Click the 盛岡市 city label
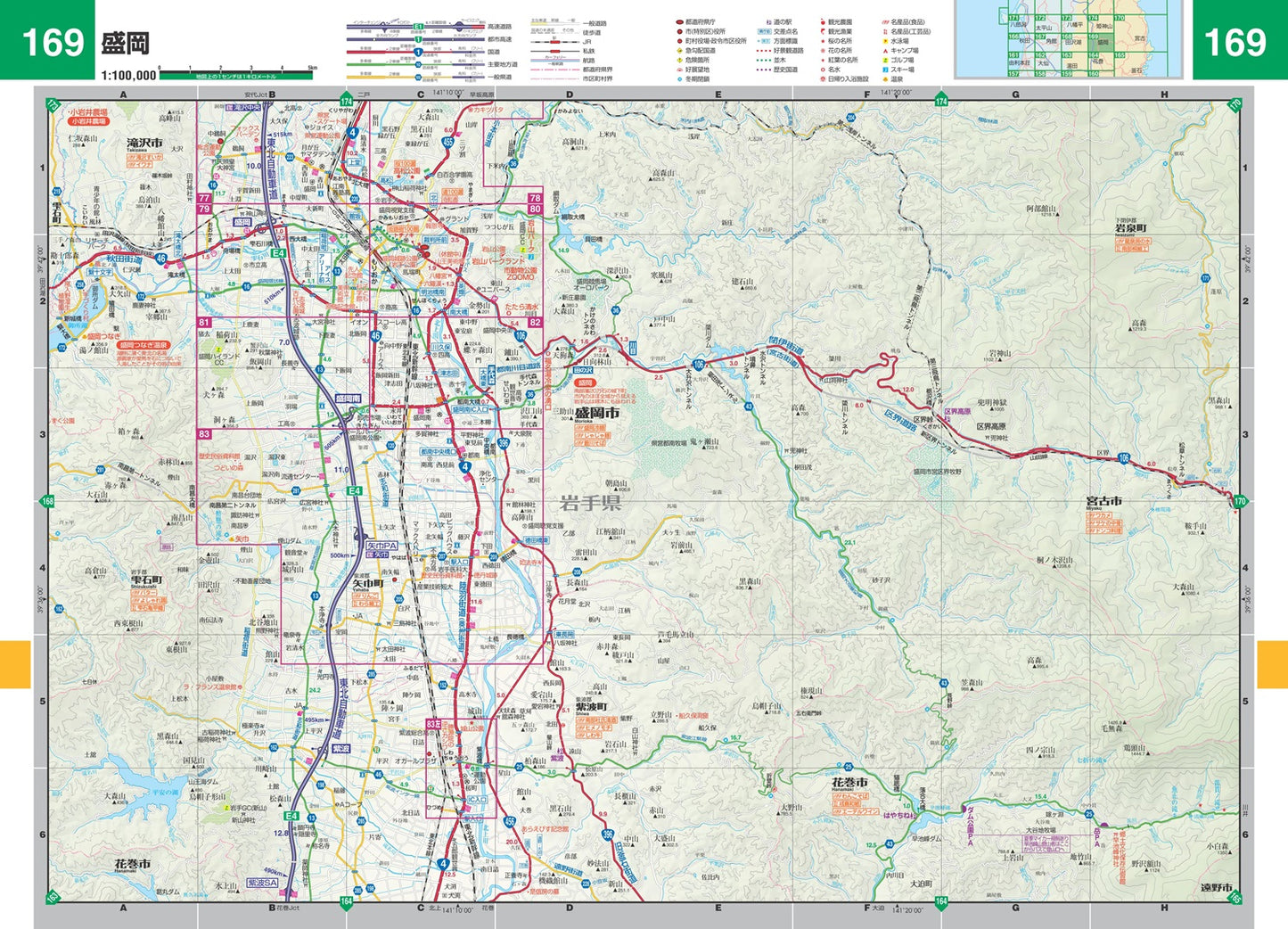The image size is (1288, 929). [596, 414]
